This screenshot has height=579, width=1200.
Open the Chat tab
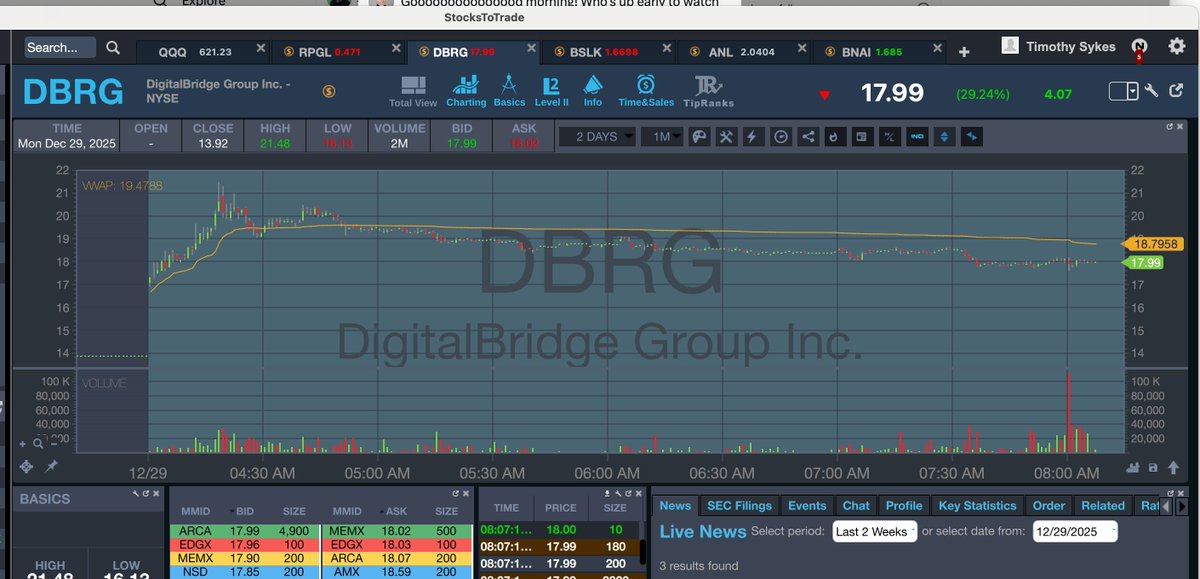pyautogui.click(x=856, y=506)
